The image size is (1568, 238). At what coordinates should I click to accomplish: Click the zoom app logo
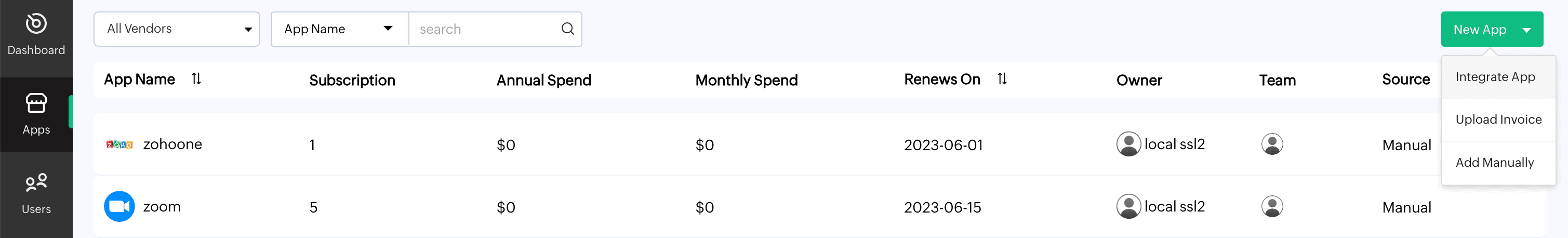119,206
